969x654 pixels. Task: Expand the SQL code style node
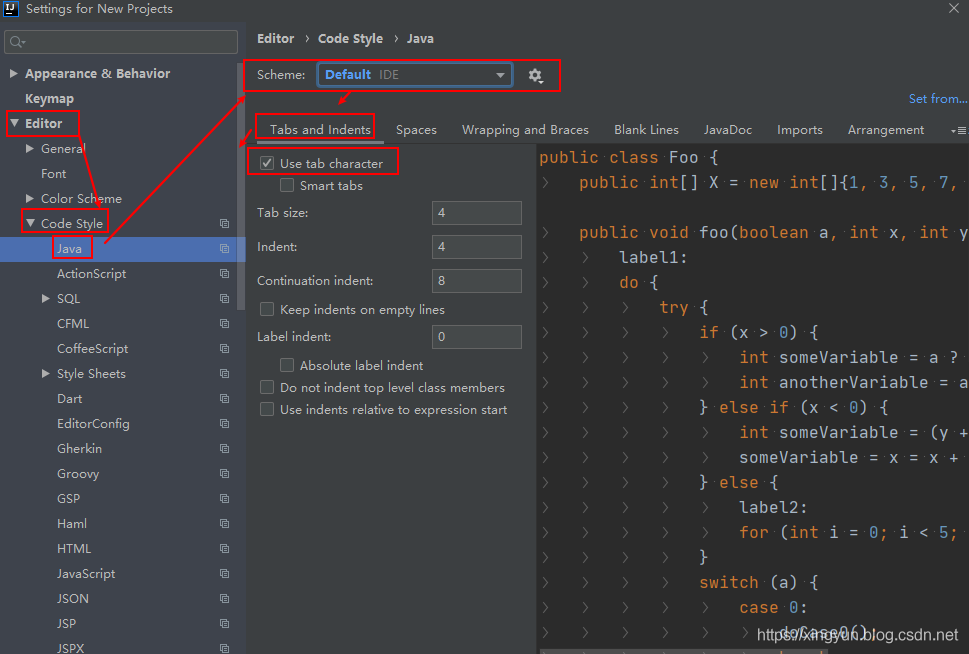coord(46,299)
